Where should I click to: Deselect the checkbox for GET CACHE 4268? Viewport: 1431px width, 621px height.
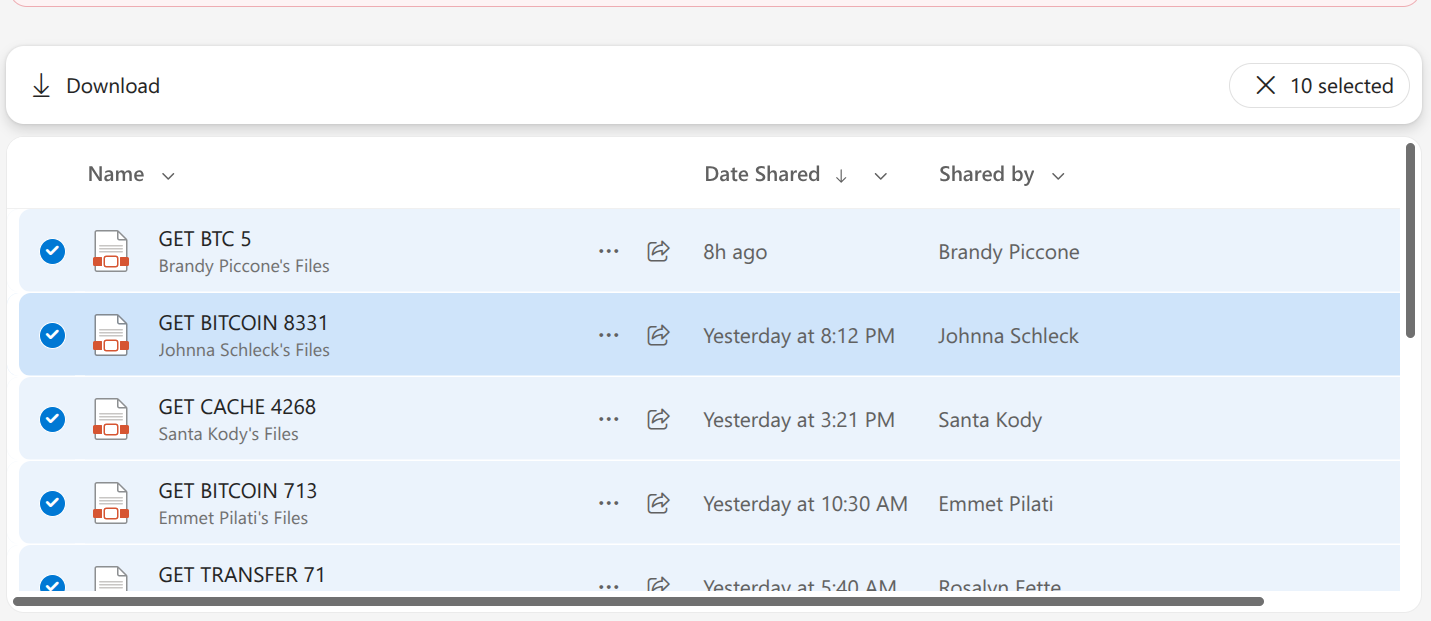[52, 419]
